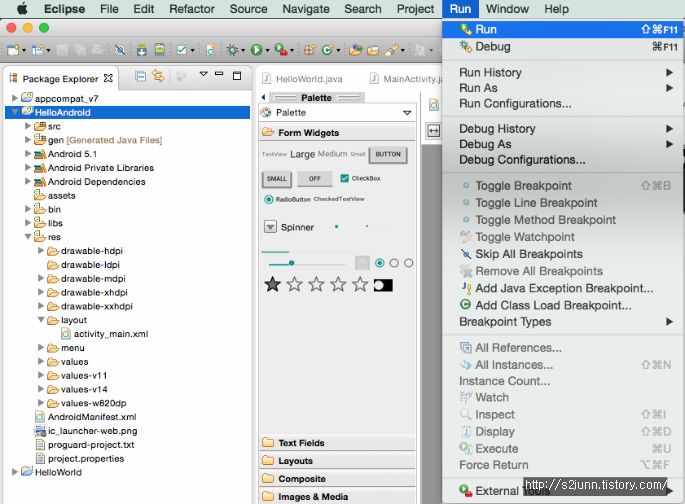Collapse the HelloAndroid project
The image size is (685, 504).
coord(14,112)
